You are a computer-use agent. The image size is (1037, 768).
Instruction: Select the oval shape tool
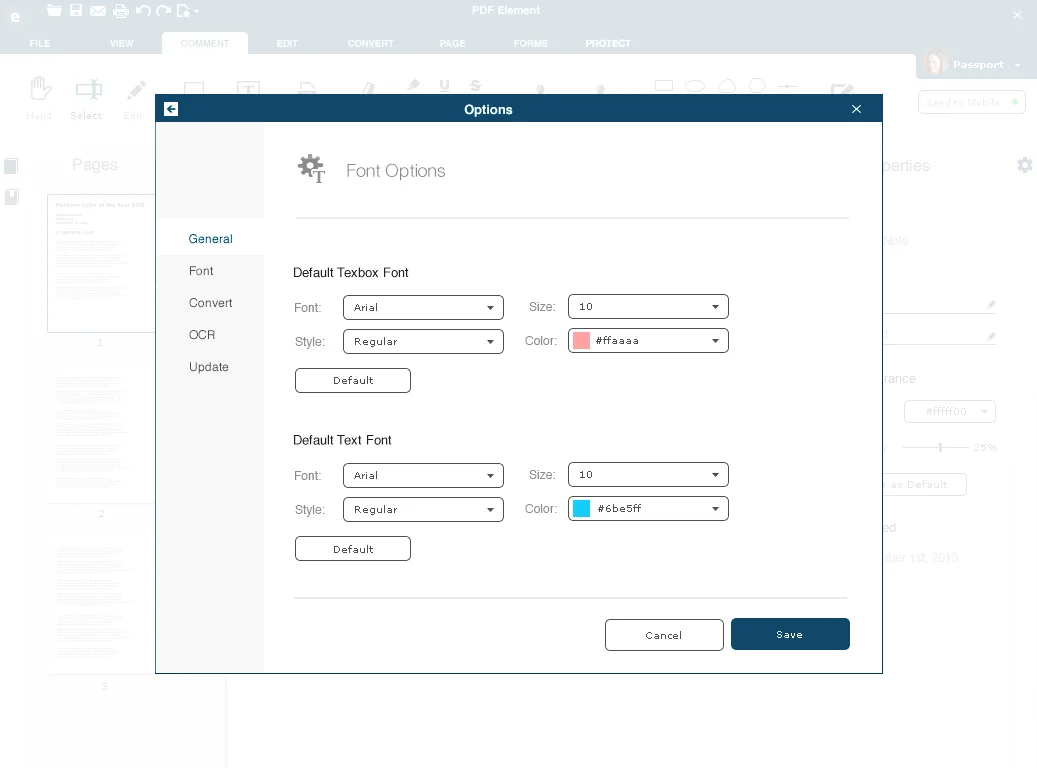[695, 86]
